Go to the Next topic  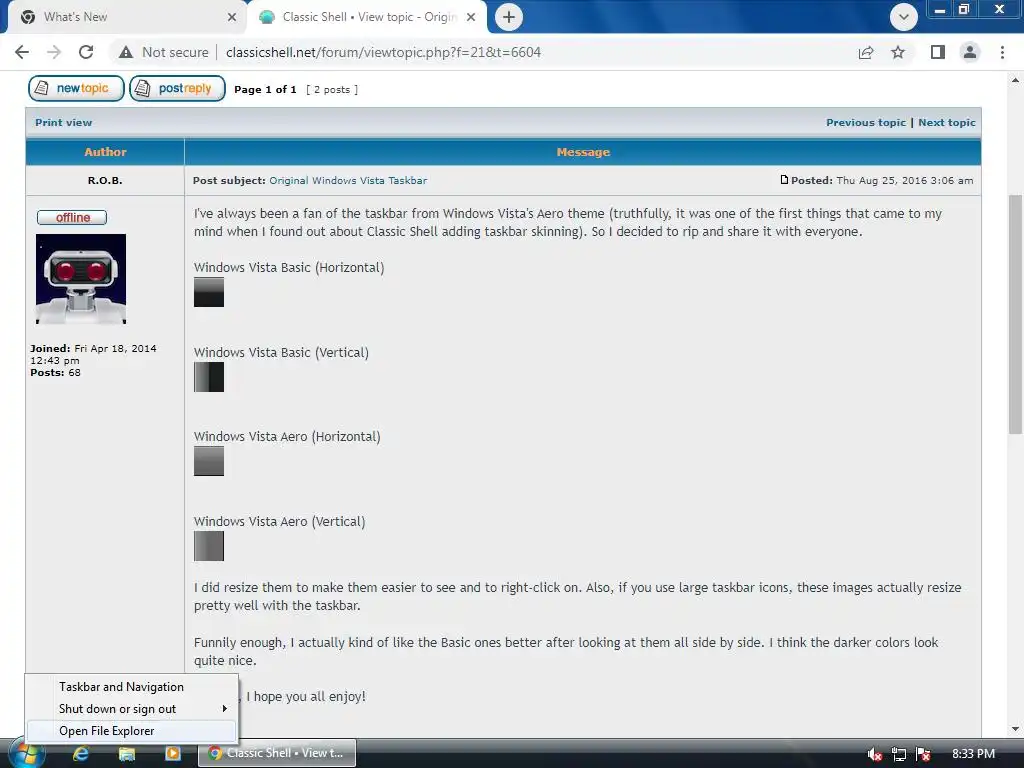[x=946, y=122]
